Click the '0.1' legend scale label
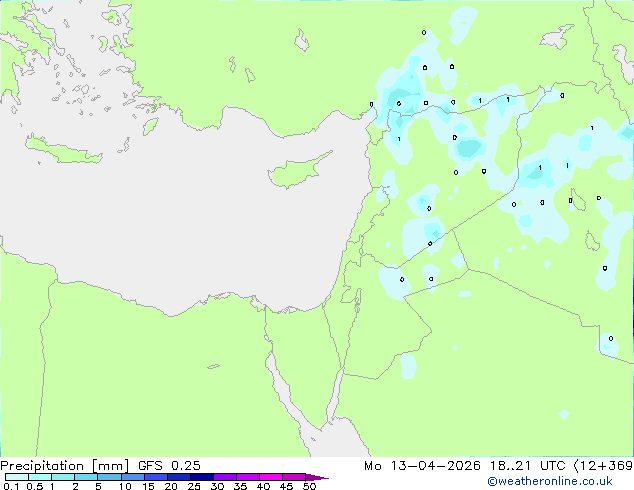The width and height of the screenshot is (634, 490). click(x=11, y=486)
